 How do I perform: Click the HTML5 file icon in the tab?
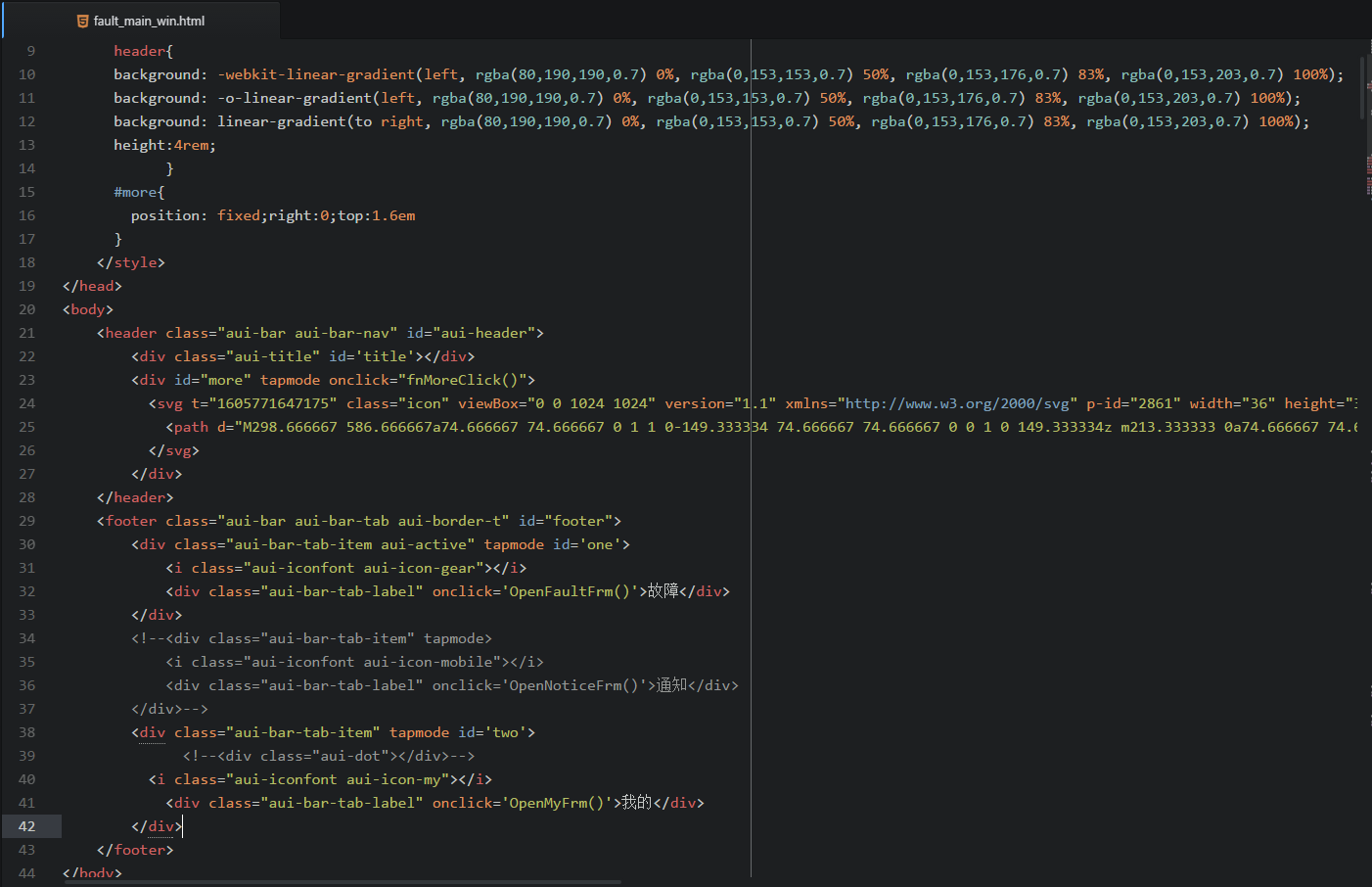(82, 21)
